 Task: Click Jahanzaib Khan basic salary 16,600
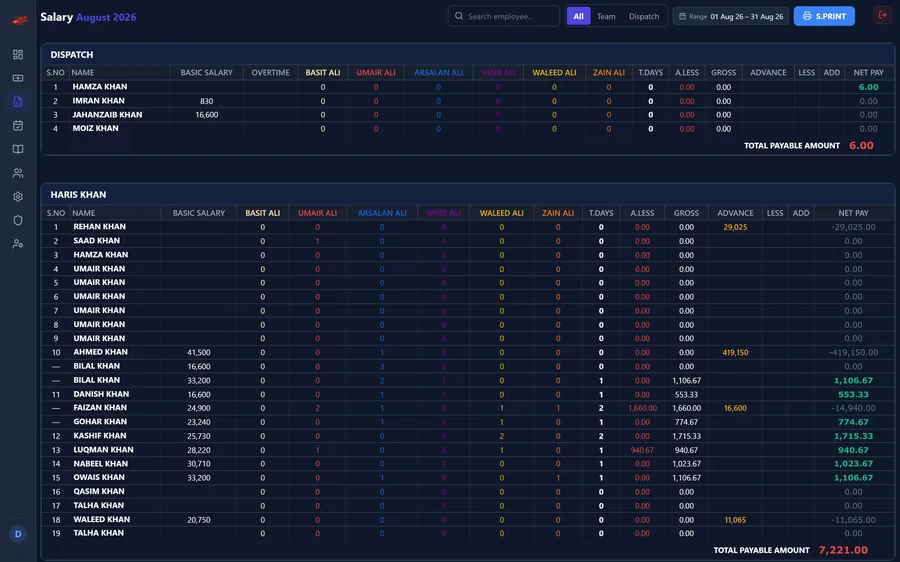(207, 114)
